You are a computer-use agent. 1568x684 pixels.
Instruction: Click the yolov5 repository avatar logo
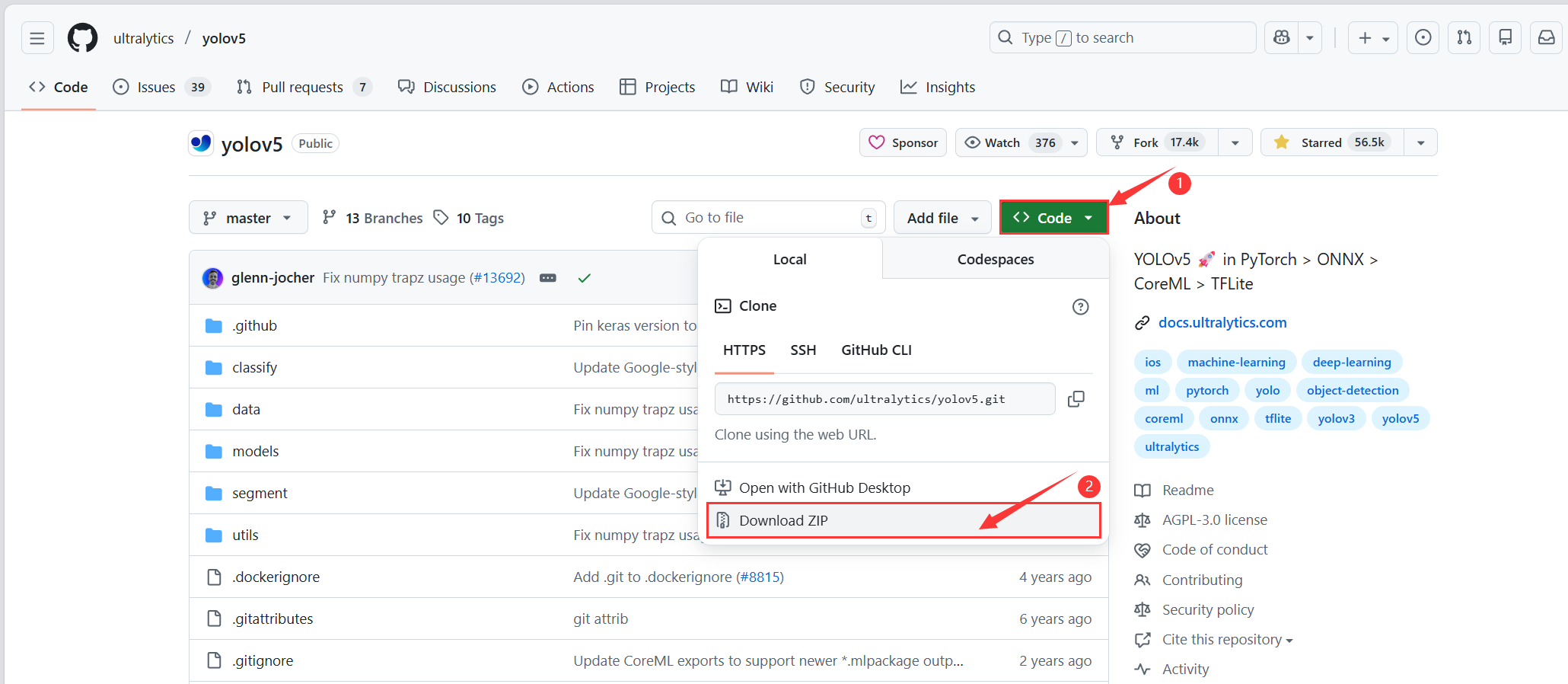202,143
